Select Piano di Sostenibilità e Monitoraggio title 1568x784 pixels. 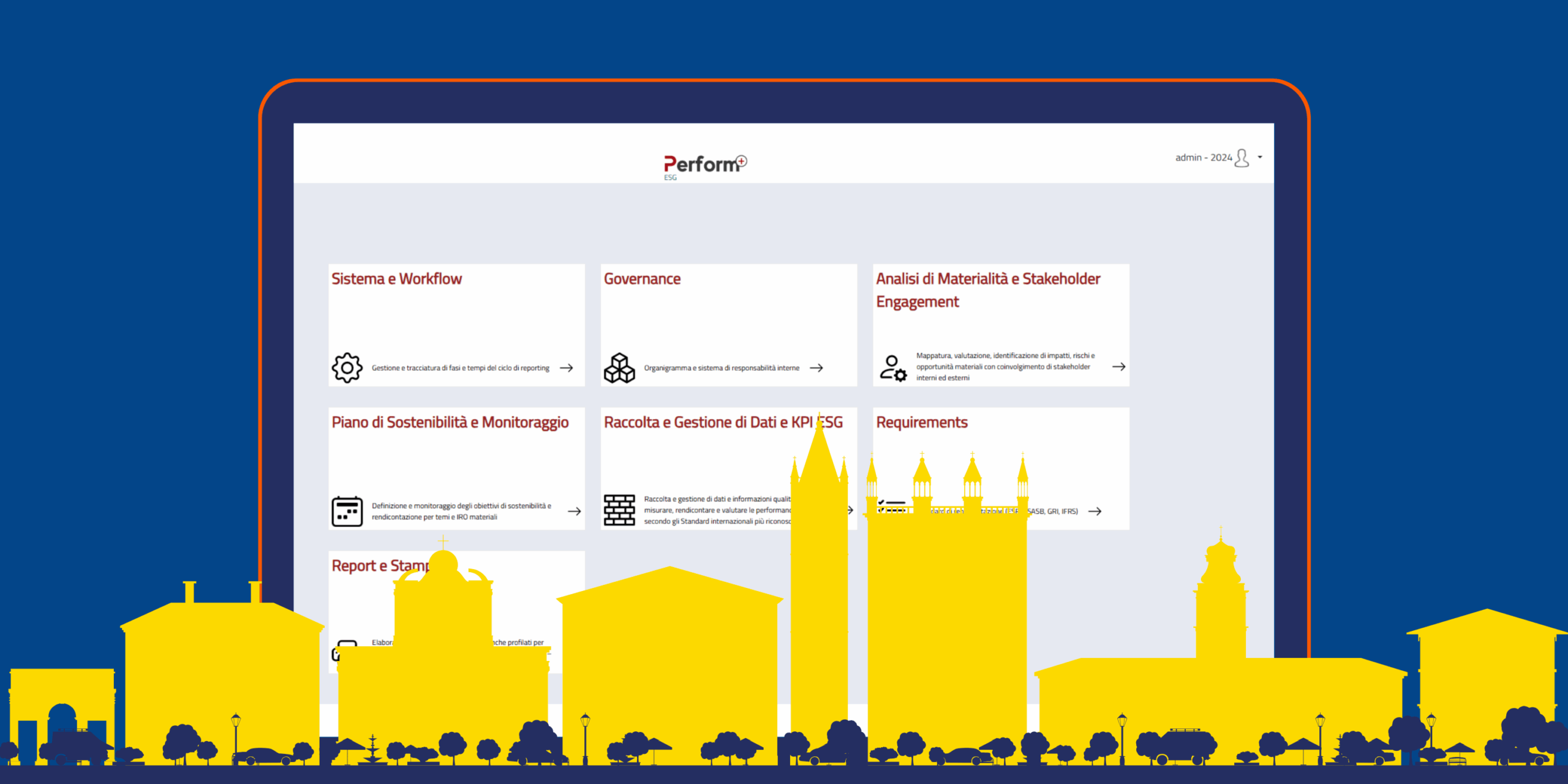tap(450, 422)
